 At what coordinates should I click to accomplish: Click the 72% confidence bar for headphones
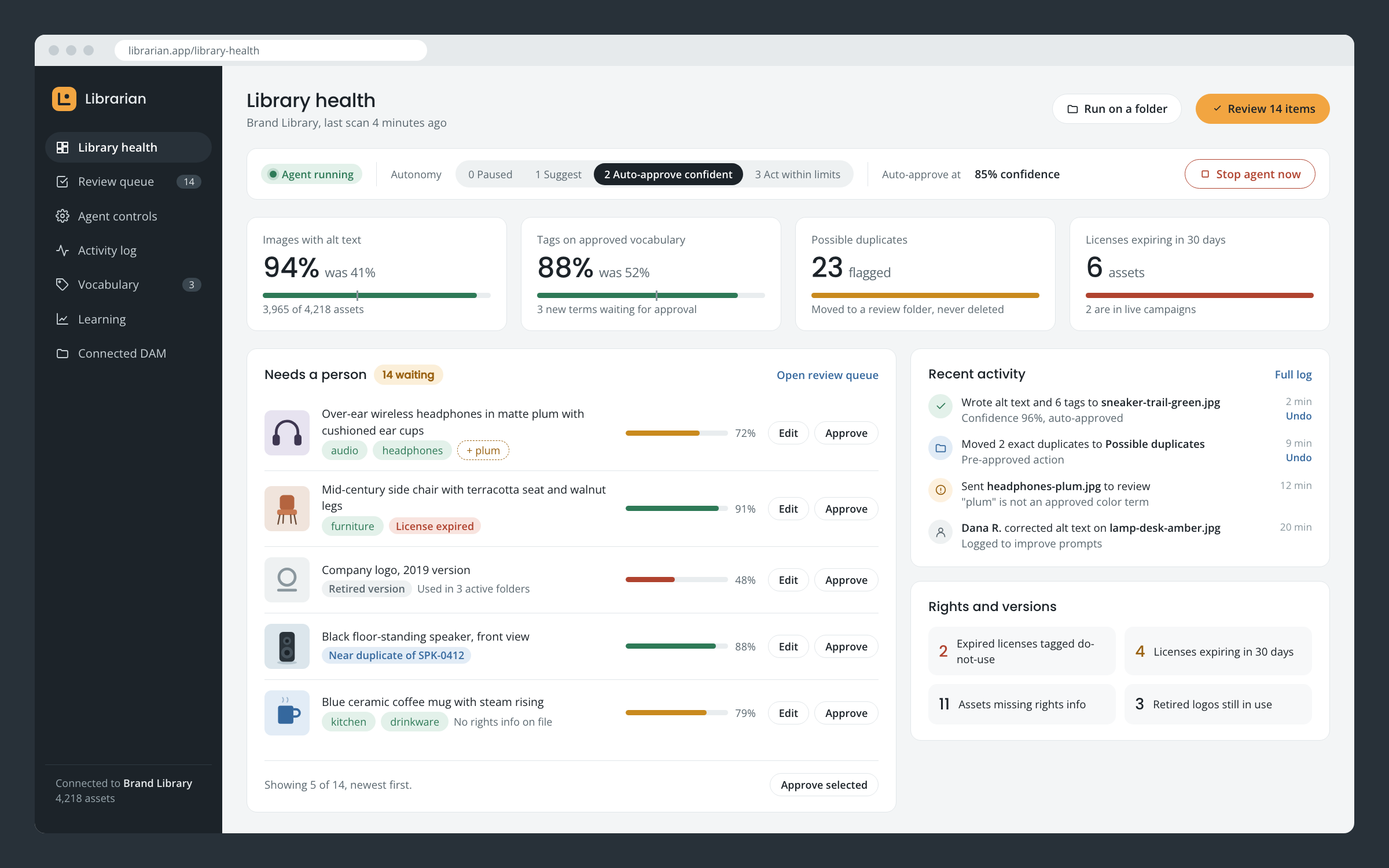(x=677, y=433)
